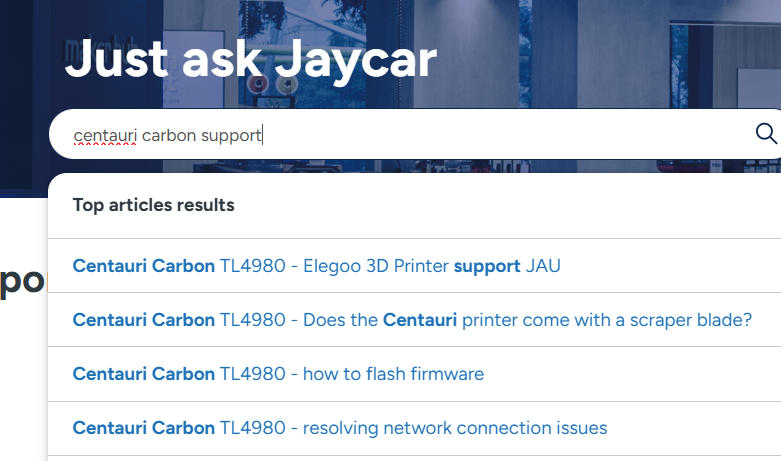This screenshot has height=461, width=781.
Task: Click "Elegoo" in the first article result
Action: pos(336,266)
